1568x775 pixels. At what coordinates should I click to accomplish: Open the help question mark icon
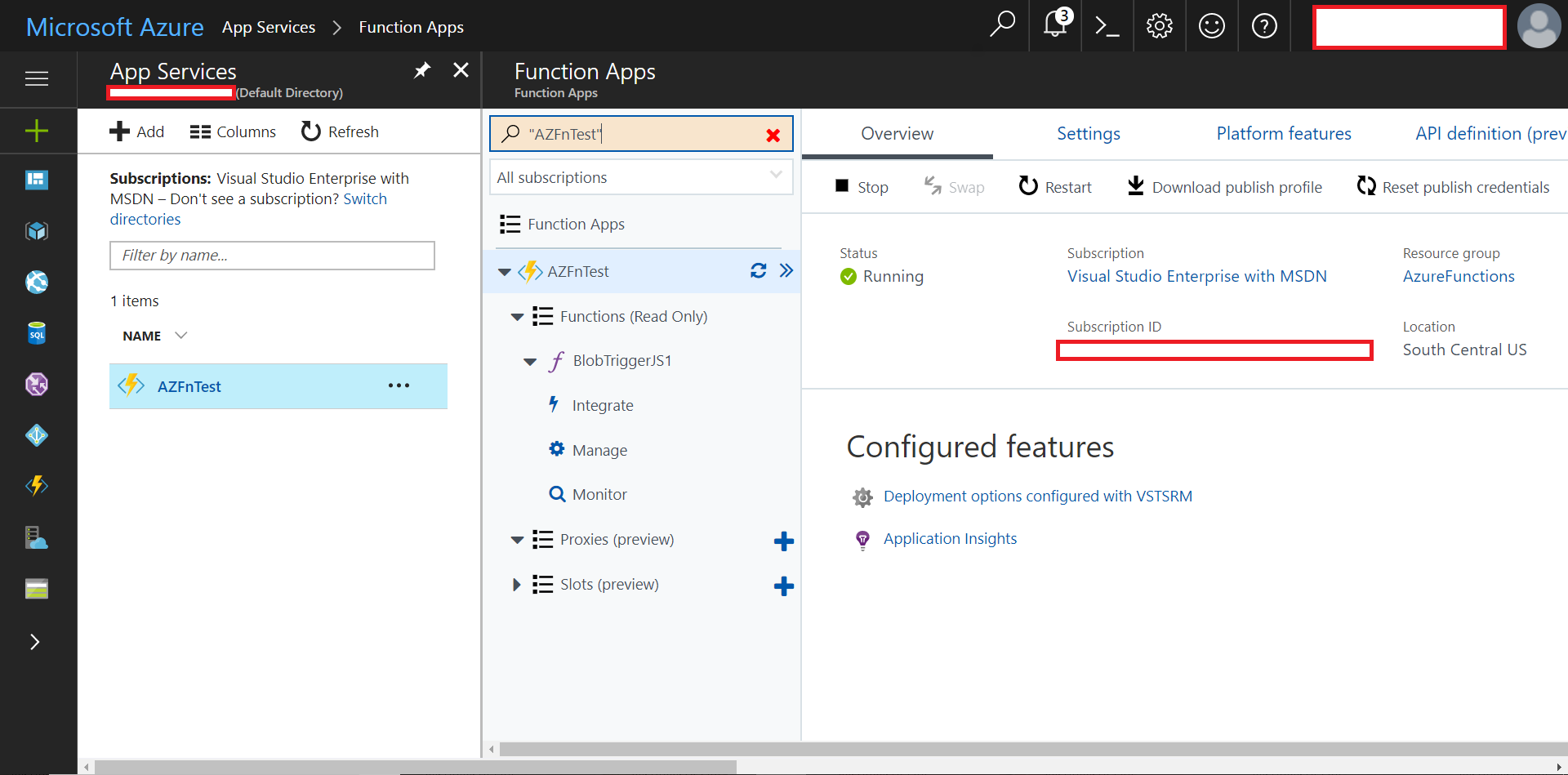click(x=1264, y=26)
